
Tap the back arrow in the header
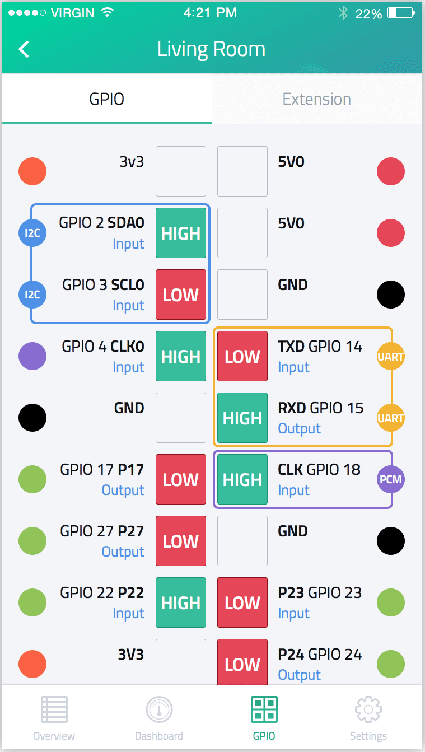(x=24, y=49)
